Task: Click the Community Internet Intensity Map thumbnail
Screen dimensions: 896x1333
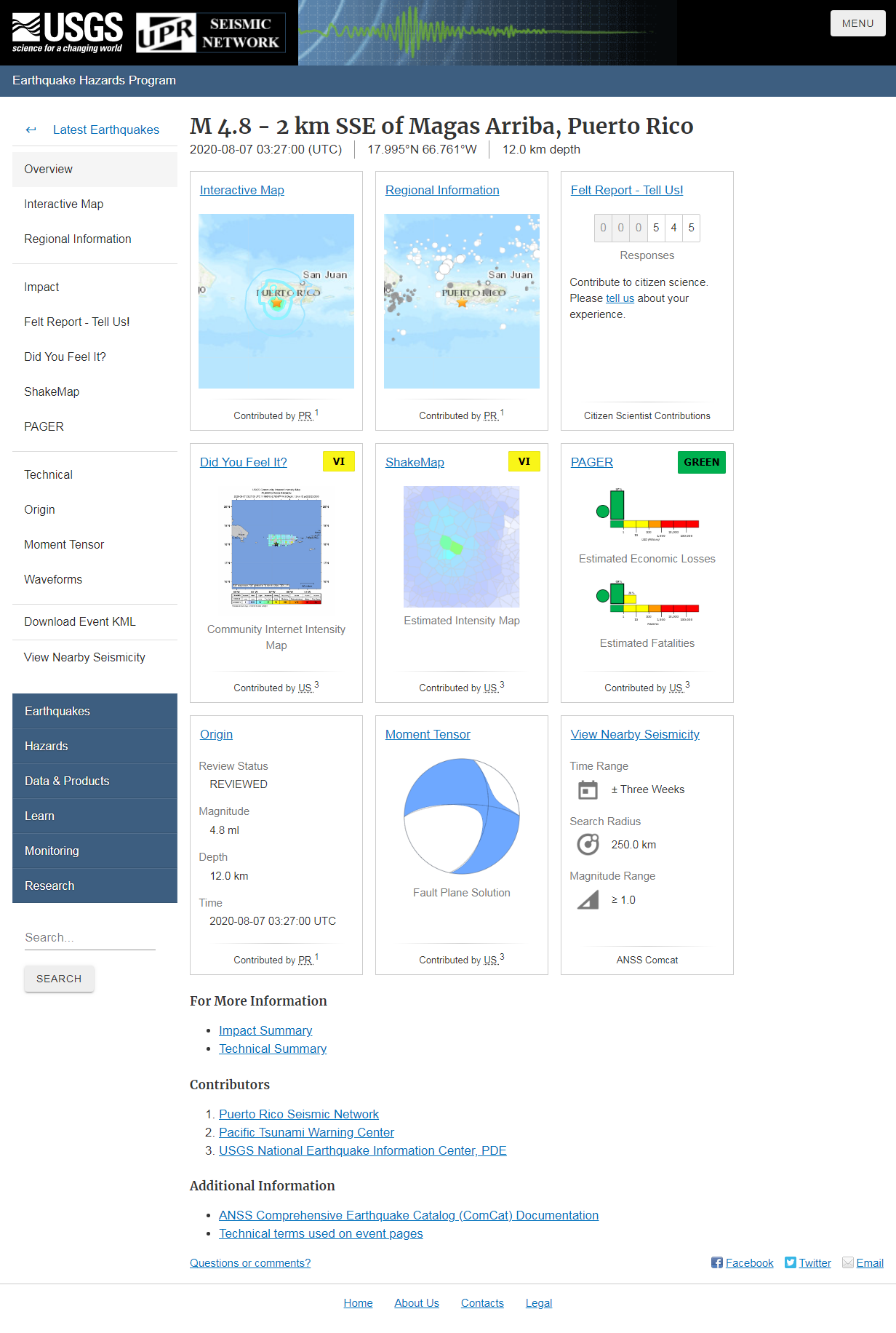Action: point(276,546)
